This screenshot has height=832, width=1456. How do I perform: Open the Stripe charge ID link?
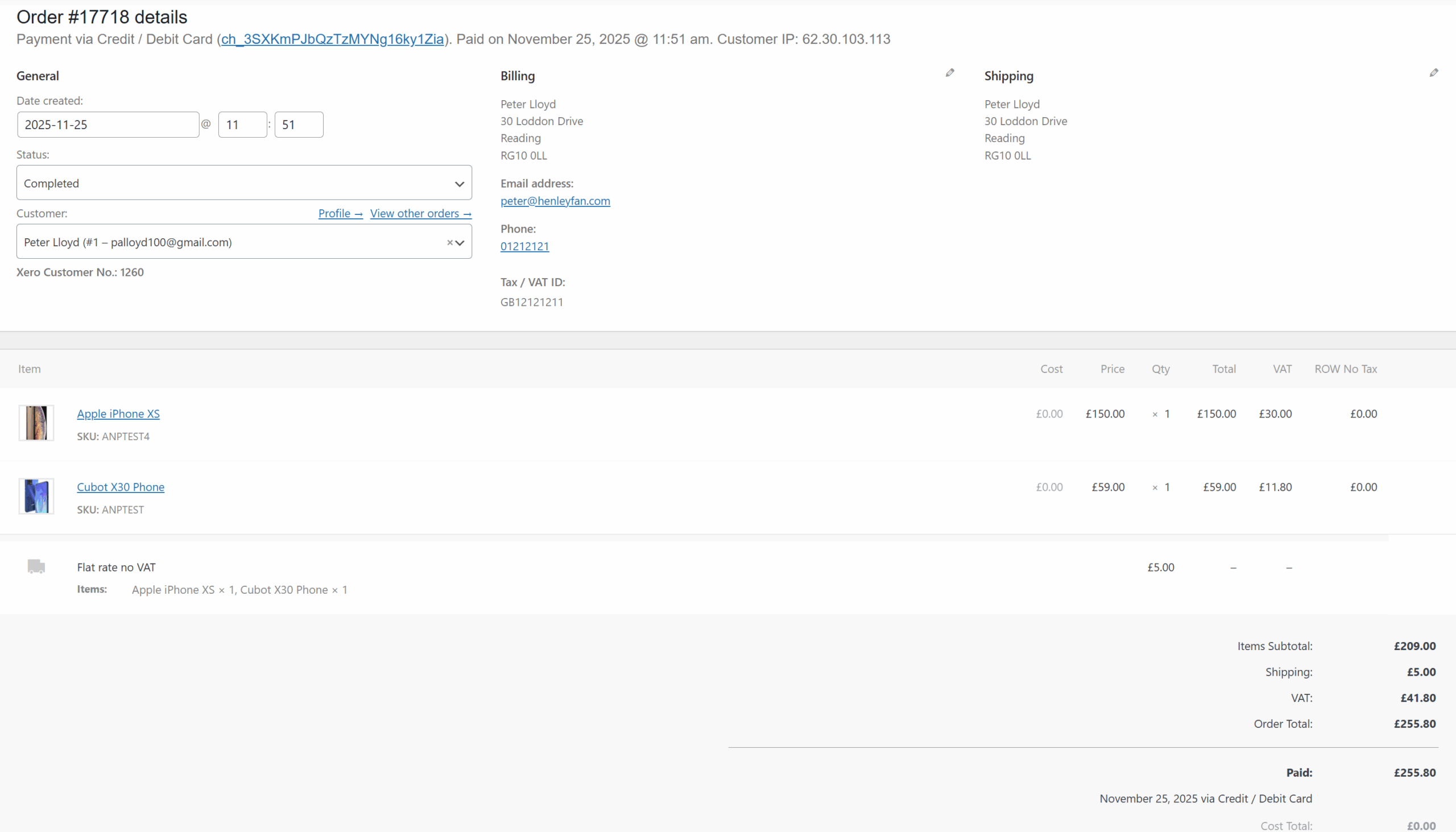(332, 39)
